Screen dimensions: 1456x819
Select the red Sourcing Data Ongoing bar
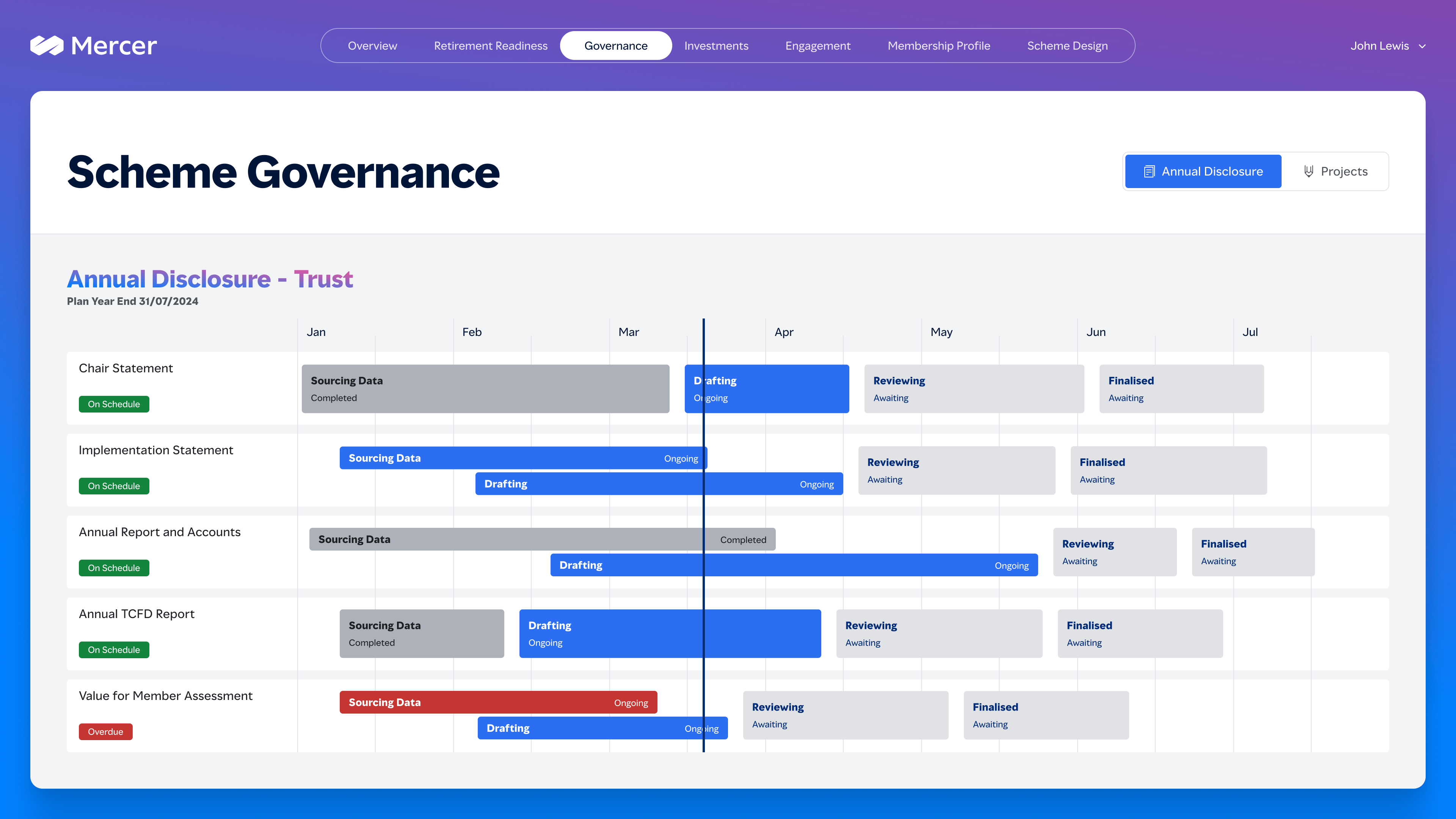(498, 702)
